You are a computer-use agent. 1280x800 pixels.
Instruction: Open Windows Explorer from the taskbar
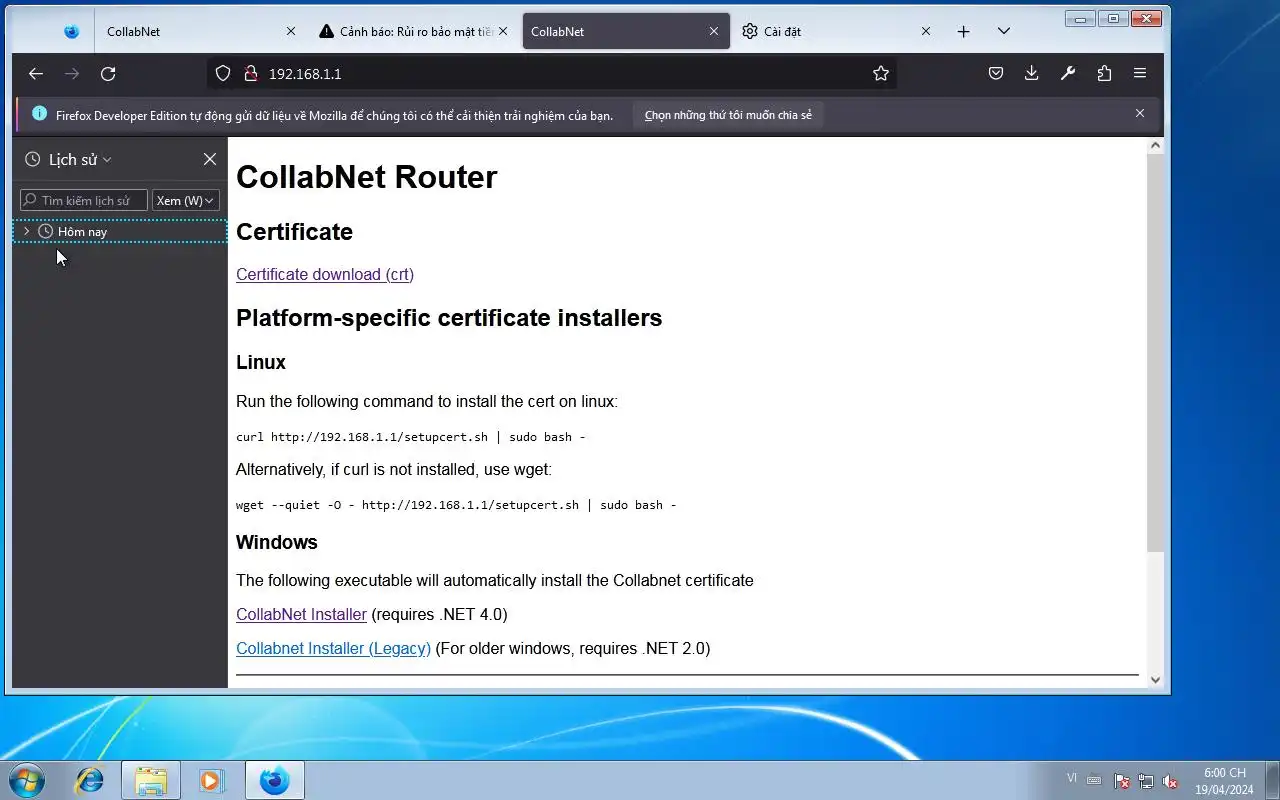(151, 780)
